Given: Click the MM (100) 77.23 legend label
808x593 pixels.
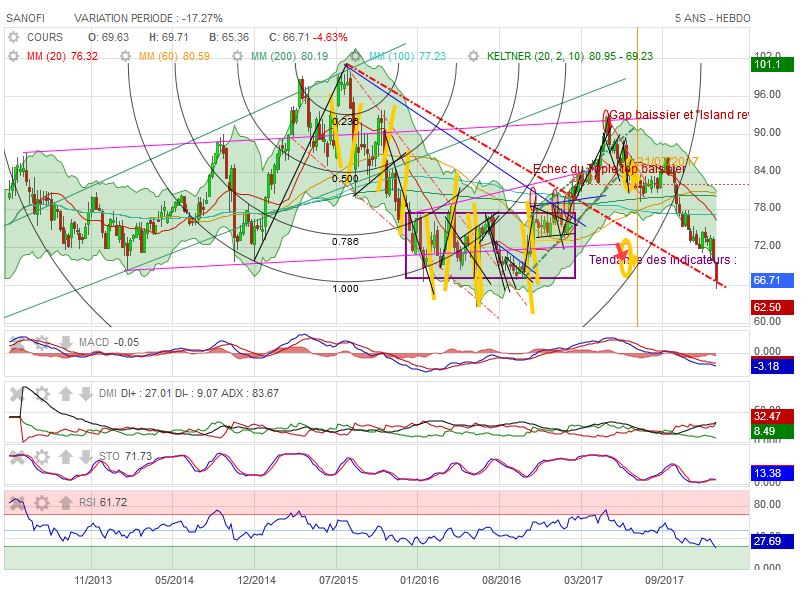Looking at the screenshot, I should coord(408,56).
